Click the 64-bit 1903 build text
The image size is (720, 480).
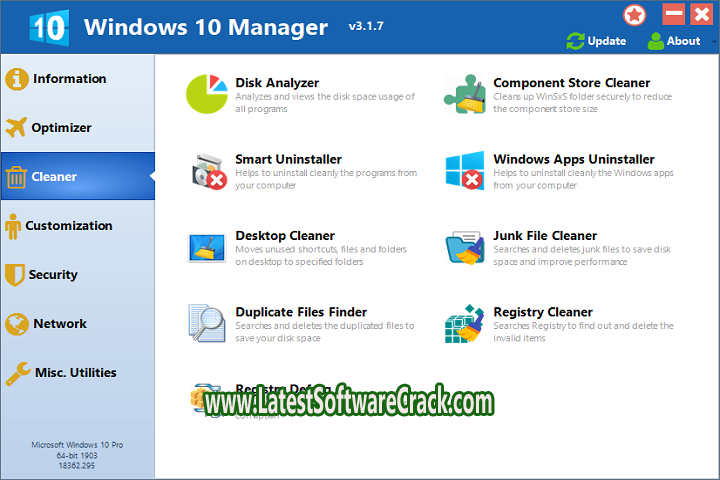coord(77,456)
